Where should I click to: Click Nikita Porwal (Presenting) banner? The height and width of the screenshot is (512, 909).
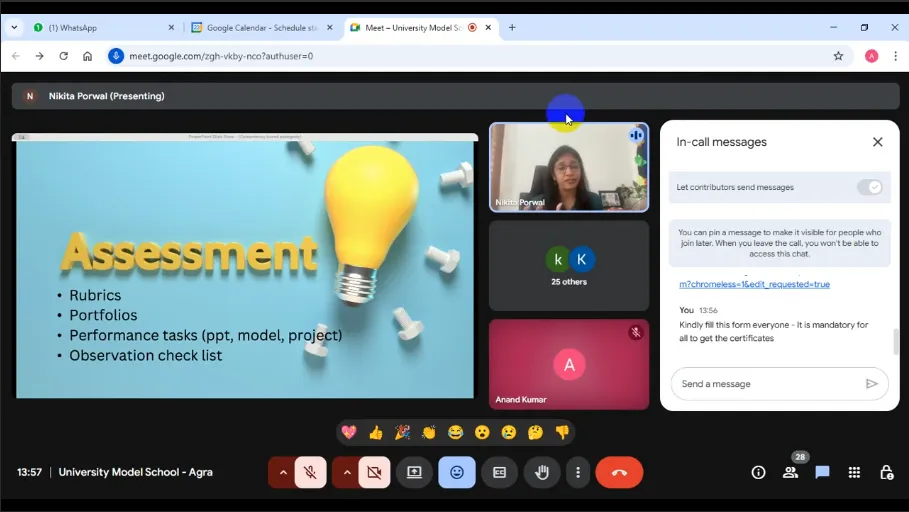tap(455, 96)
